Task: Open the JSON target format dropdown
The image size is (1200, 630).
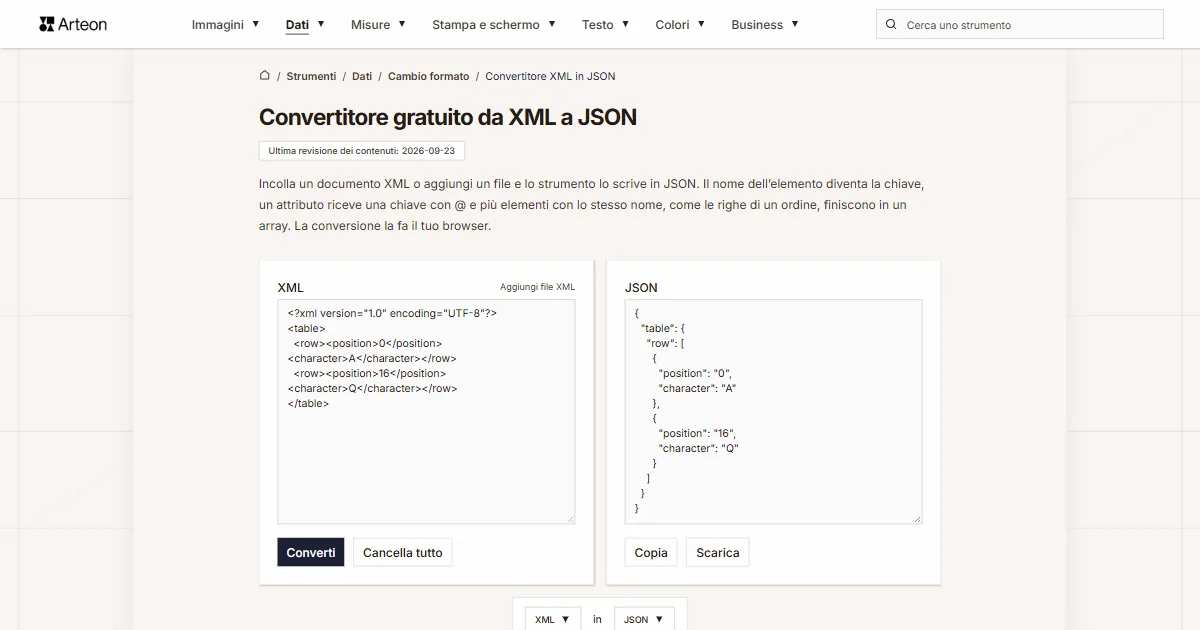Action: (644, 619)
